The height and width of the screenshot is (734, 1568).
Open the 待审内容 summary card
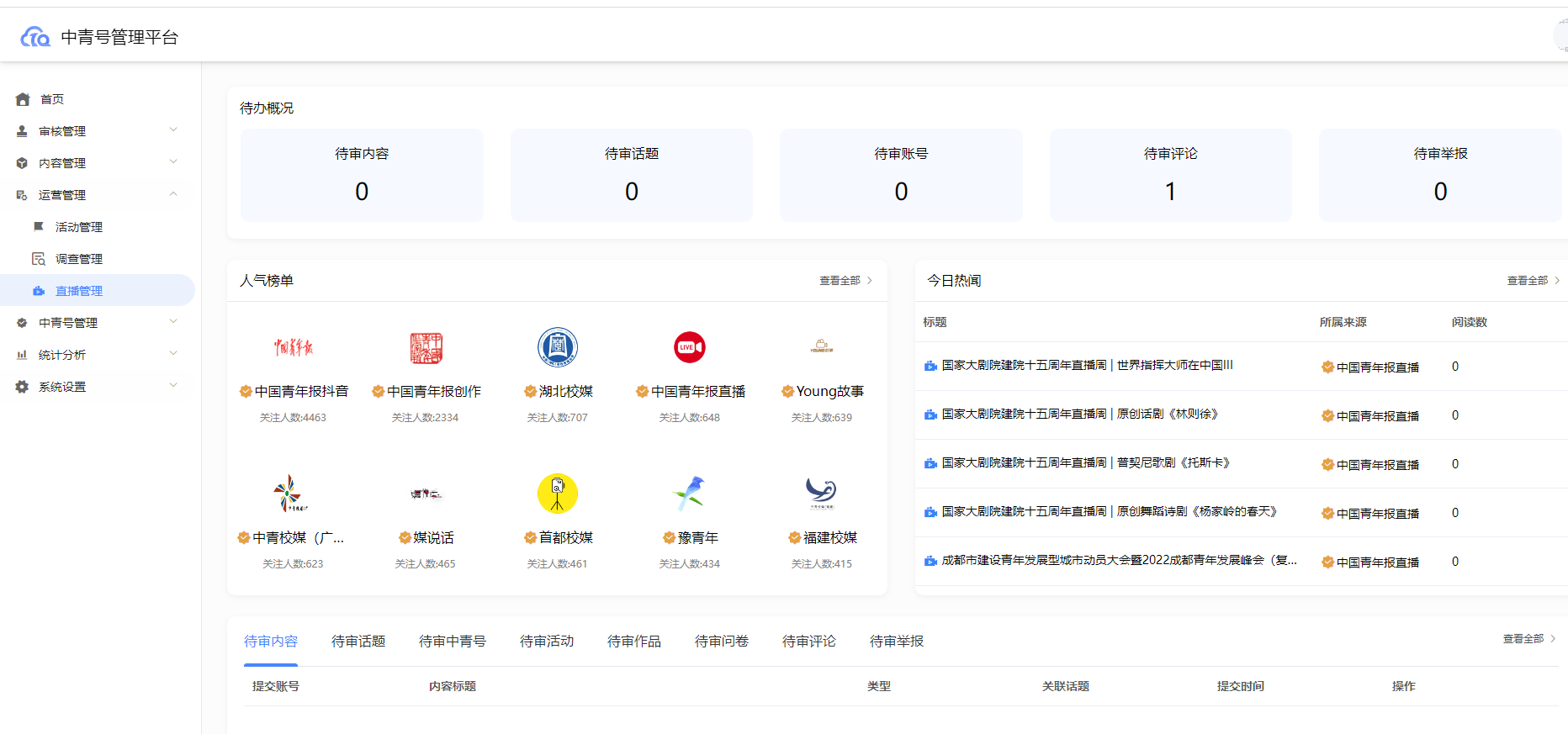pos(362,175)
